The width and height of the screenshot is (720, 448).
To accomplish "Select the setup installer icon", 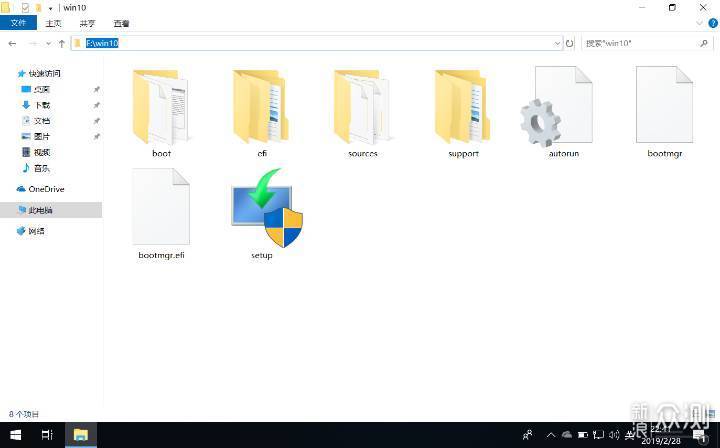I will click(266, 208).
